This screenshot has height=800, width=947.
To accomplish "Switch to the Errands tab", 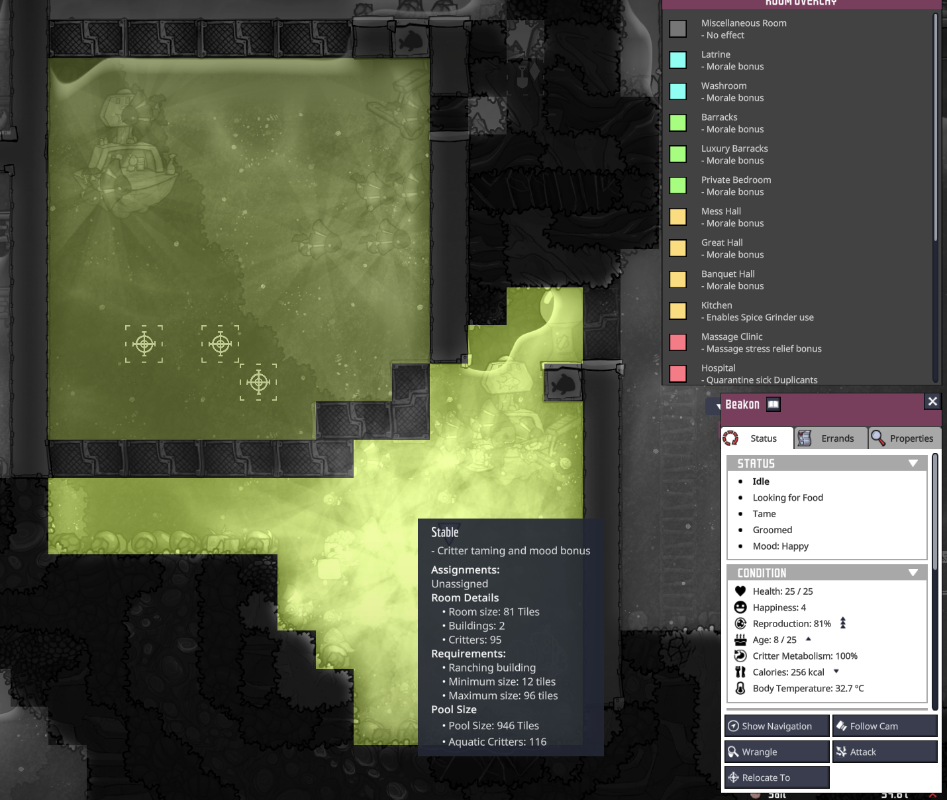I will tap(830, 438).
